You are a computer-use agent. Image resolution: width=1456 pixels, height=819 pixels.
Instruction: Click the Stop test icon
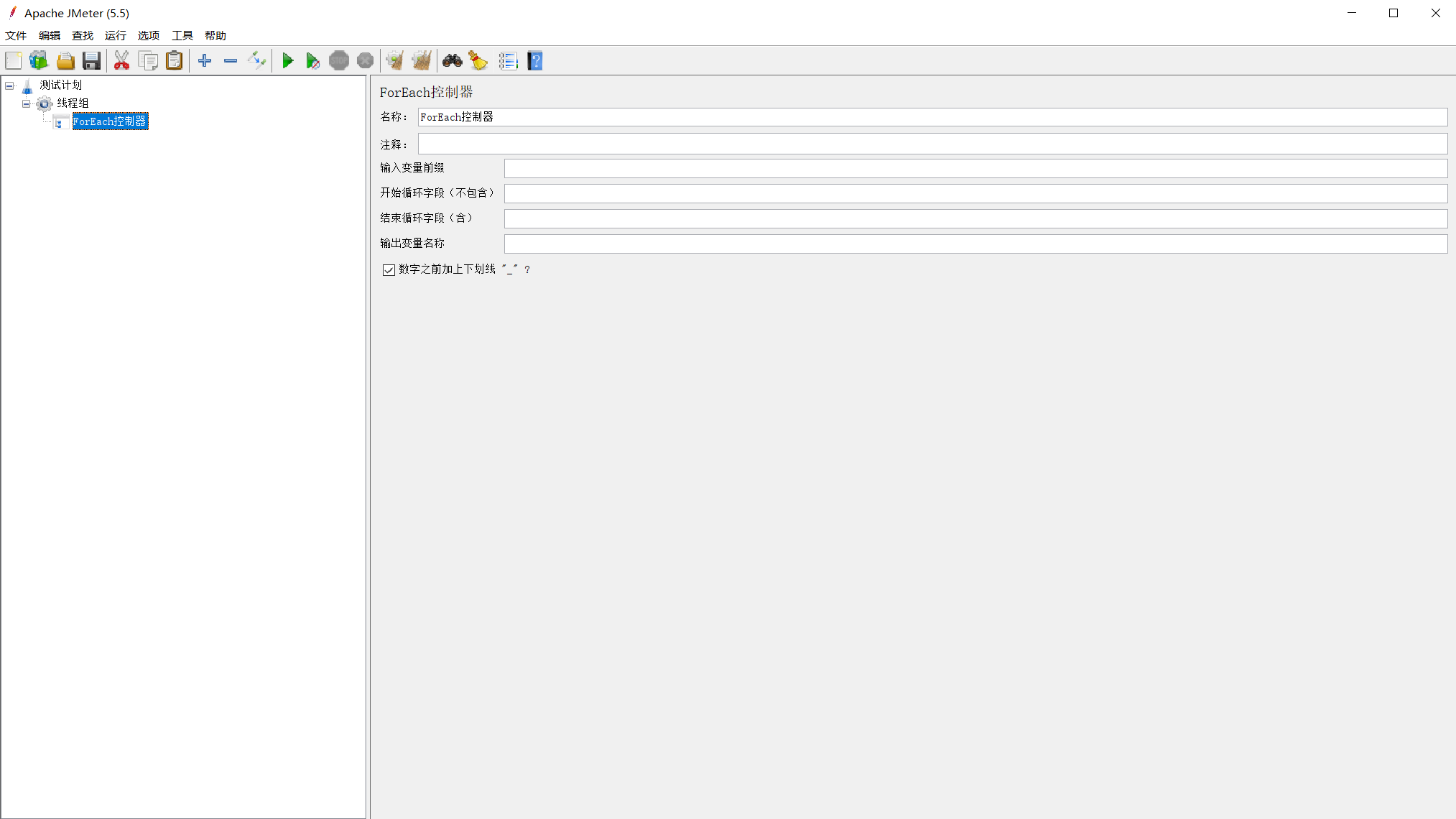coord(339,61)
